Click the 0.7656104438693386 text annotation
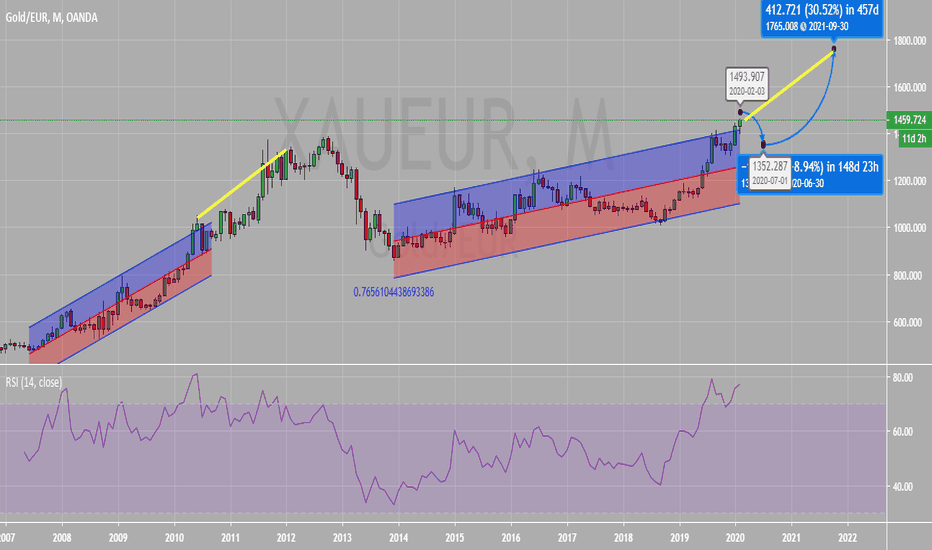 (393, 292)
